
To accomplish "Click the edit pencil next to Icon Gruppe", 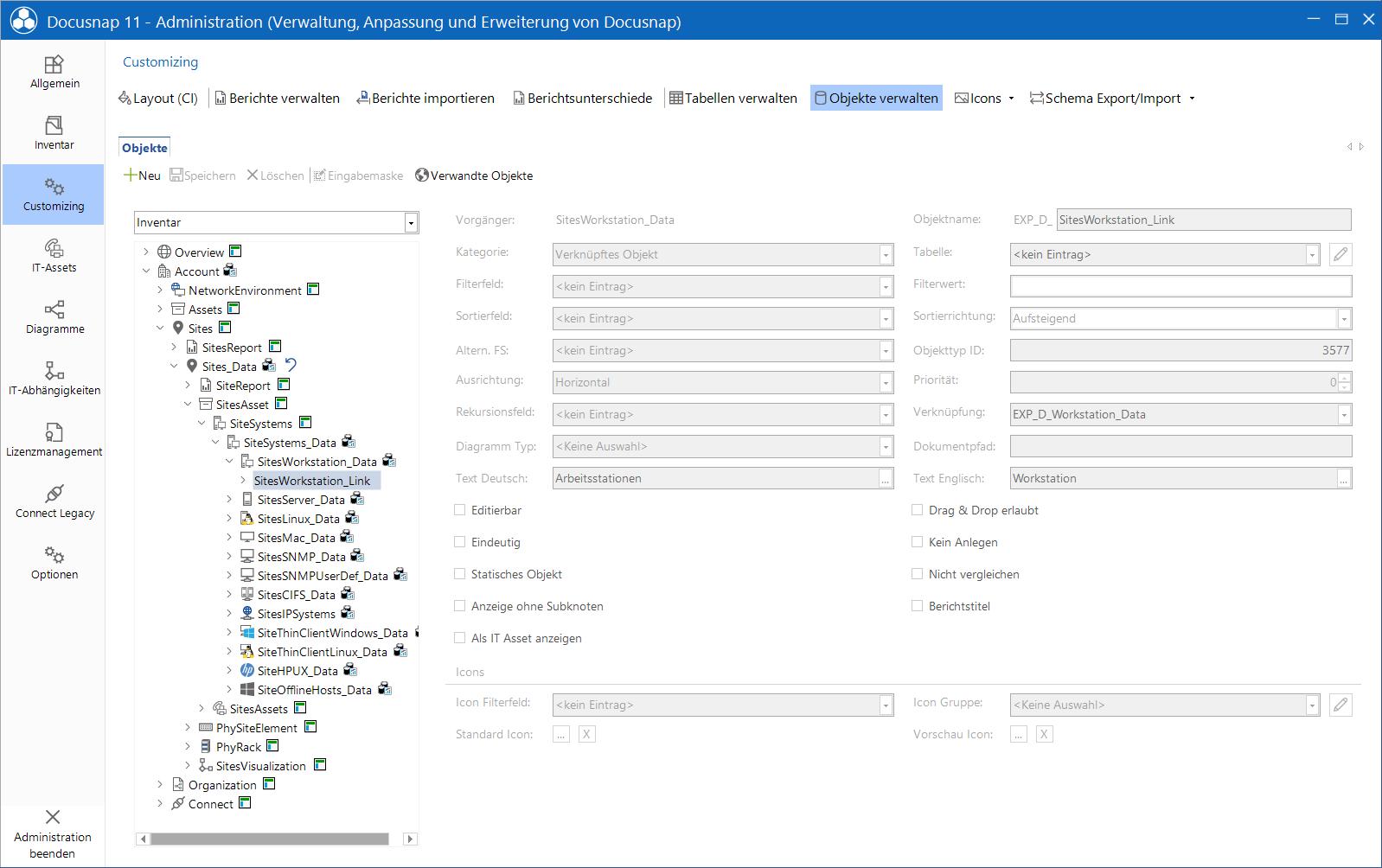I will coord(1340,705).
